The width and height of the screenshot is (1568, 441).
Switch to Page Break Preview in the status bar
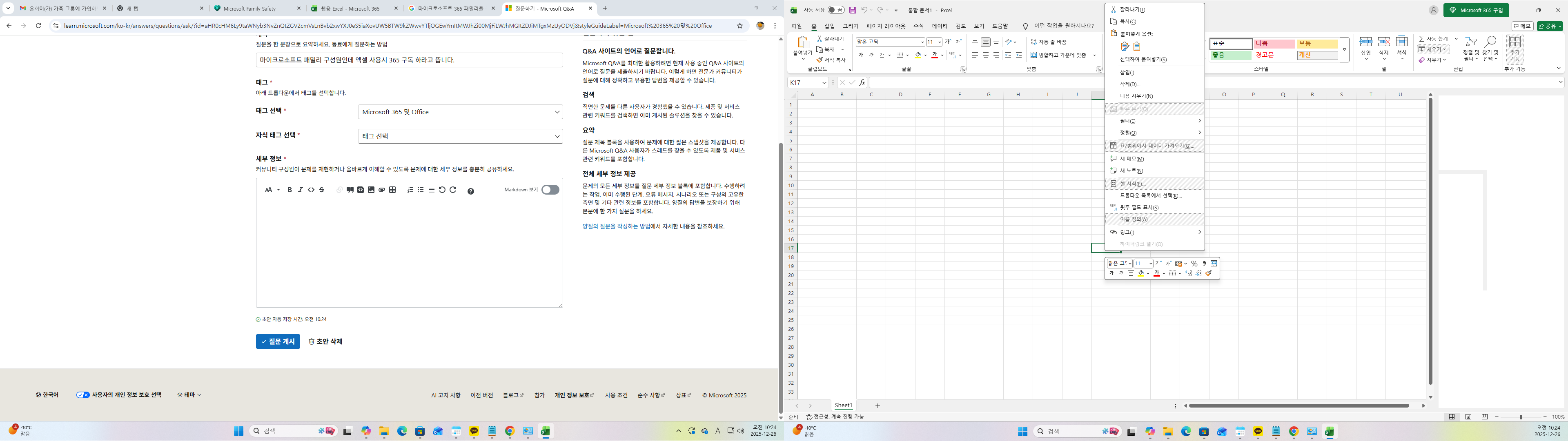tap(1484, 417)
